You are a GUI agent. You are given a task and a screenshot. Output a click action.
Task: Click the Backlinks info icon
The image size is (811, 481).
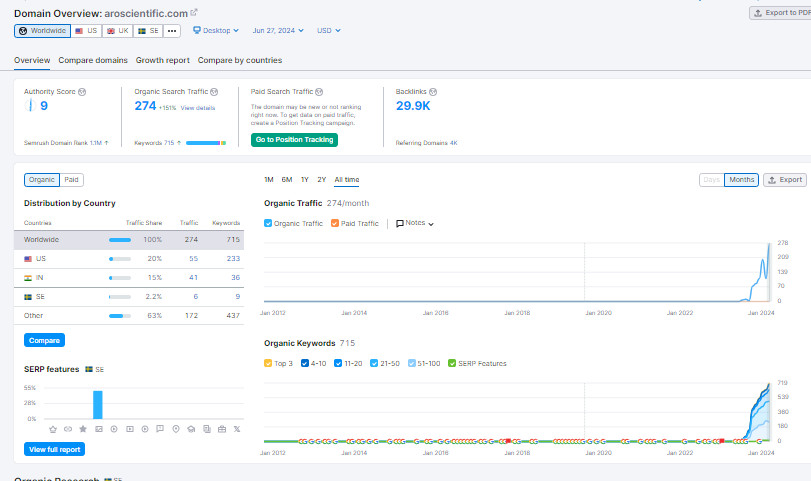[433, 92]
